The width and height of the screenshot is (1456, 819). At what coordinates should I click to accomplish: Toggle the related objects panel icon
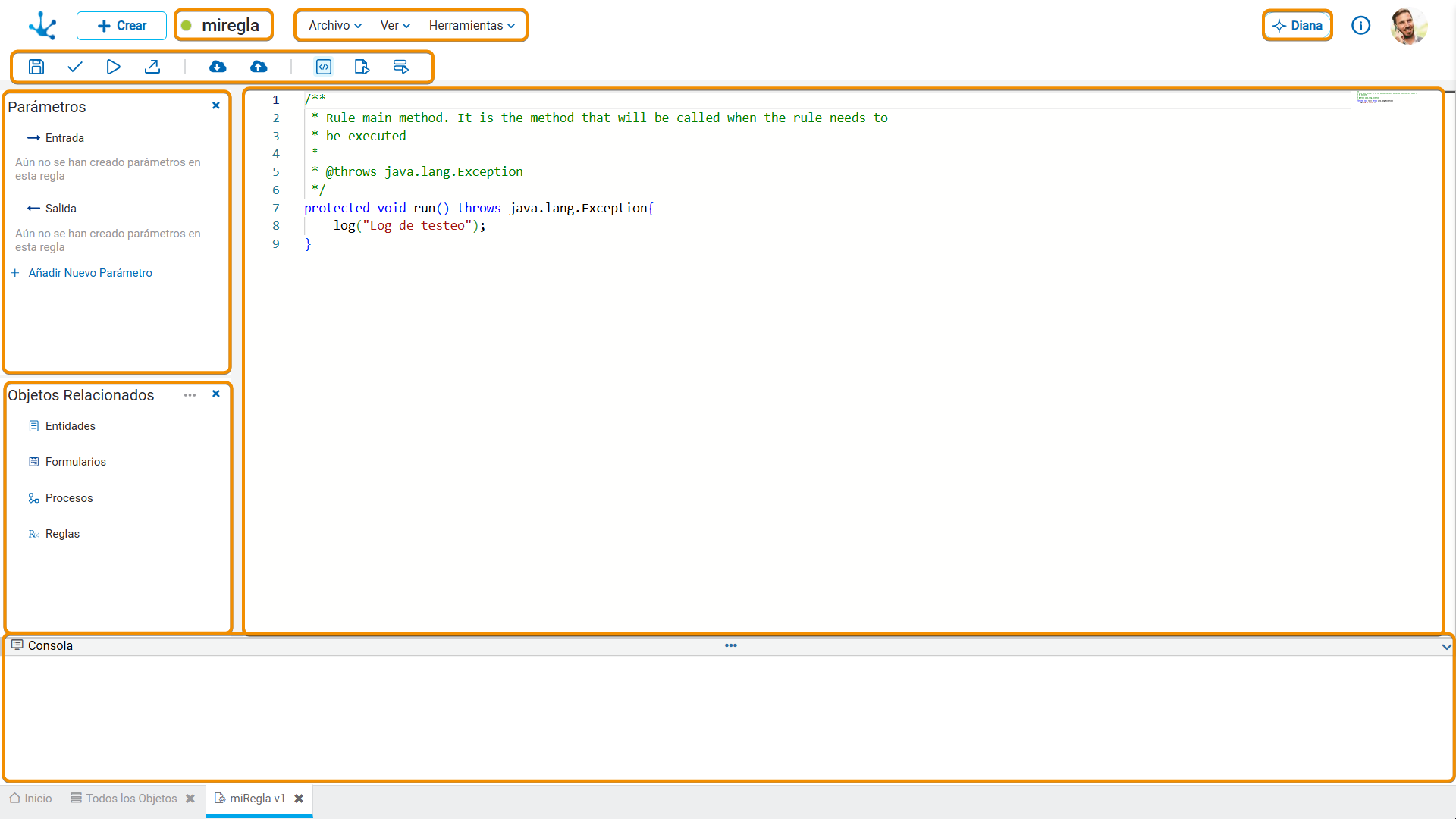pyautogui.click(x=362, y=67)
